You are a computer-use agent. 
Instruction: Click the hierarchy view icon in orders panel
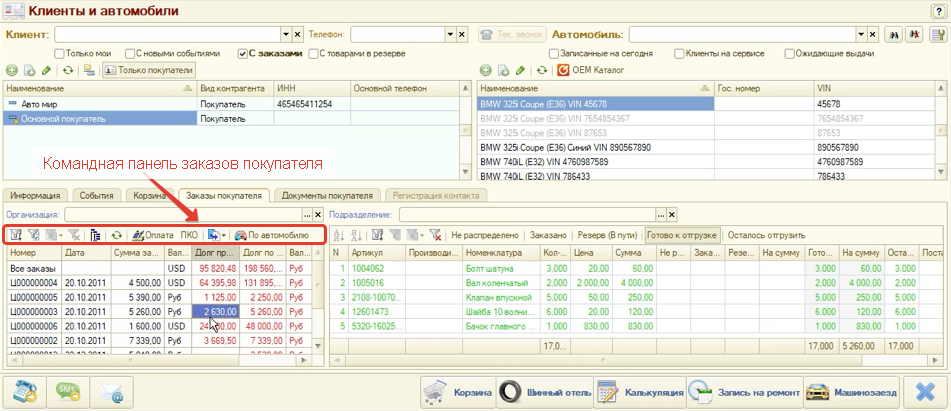click(x=95, y=235)
